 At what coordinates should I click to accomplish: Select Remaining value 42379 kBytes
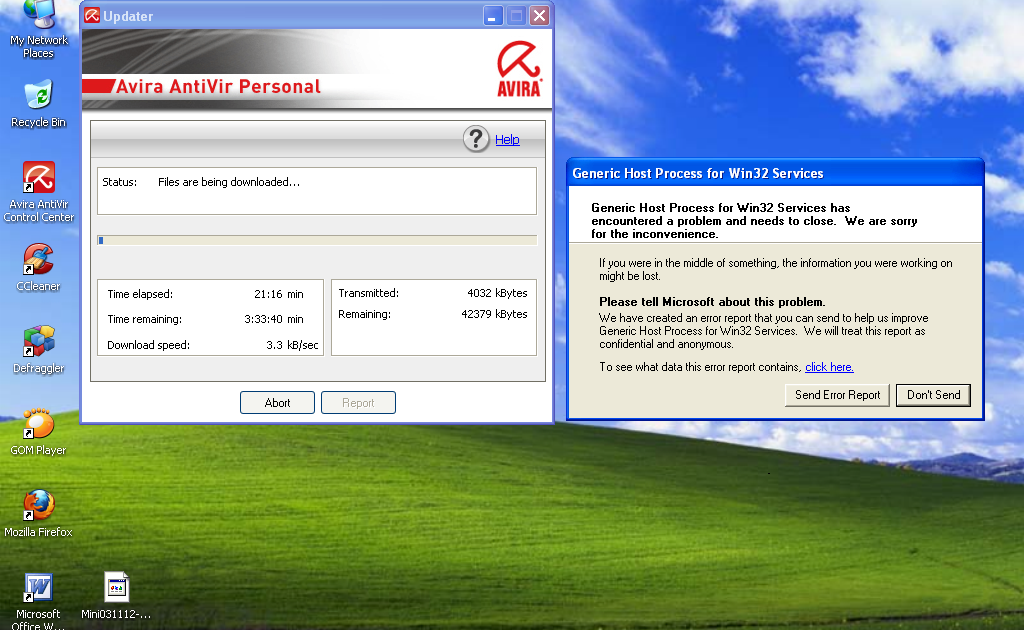494,314
